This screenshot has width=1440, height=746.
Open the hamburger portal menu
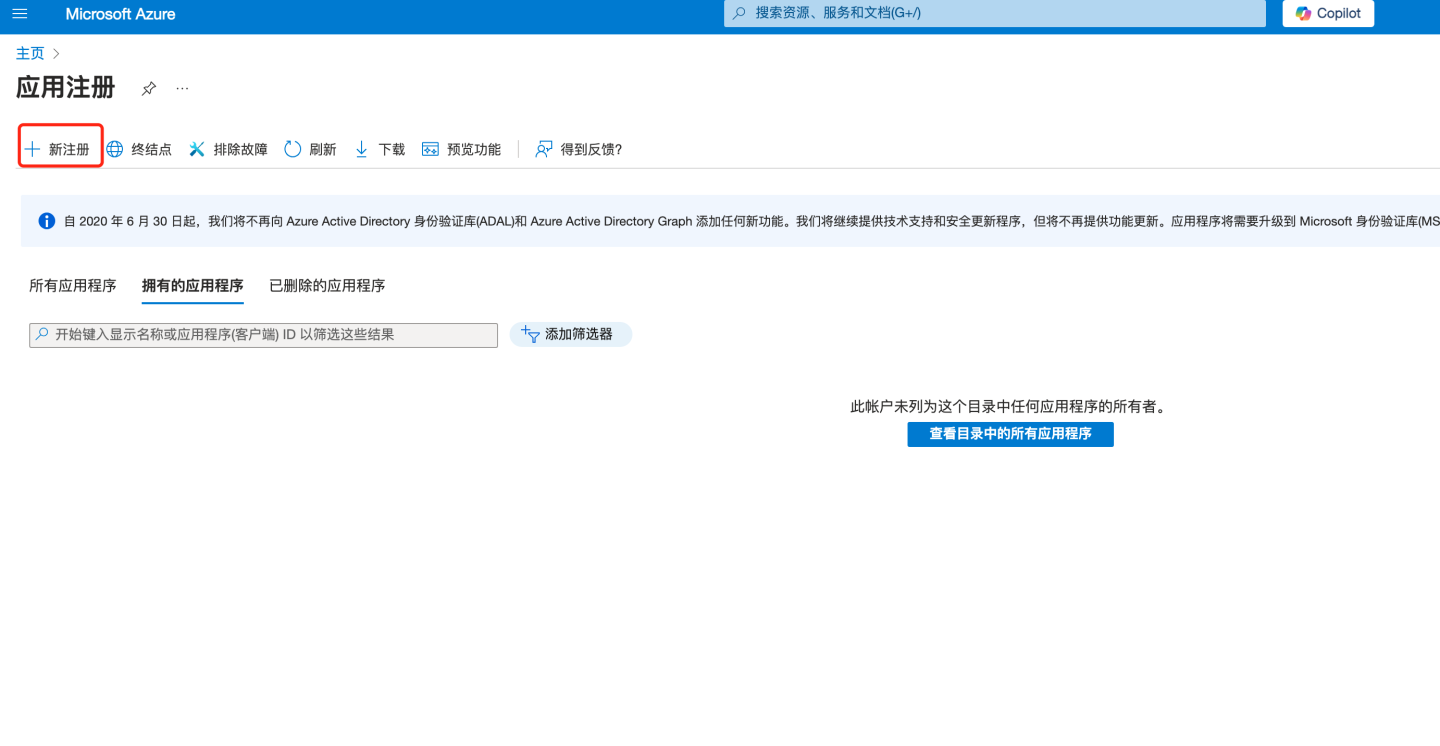(x=20, y=14)
